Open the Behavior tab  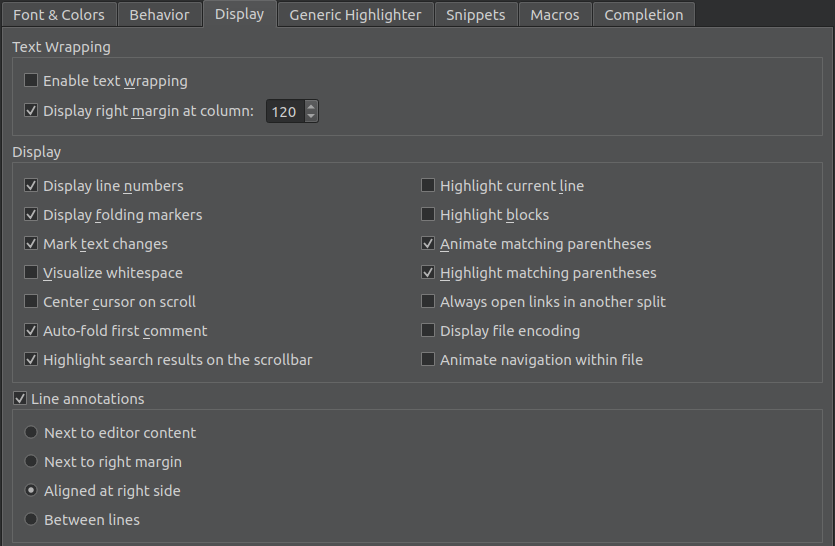[160, 15]
